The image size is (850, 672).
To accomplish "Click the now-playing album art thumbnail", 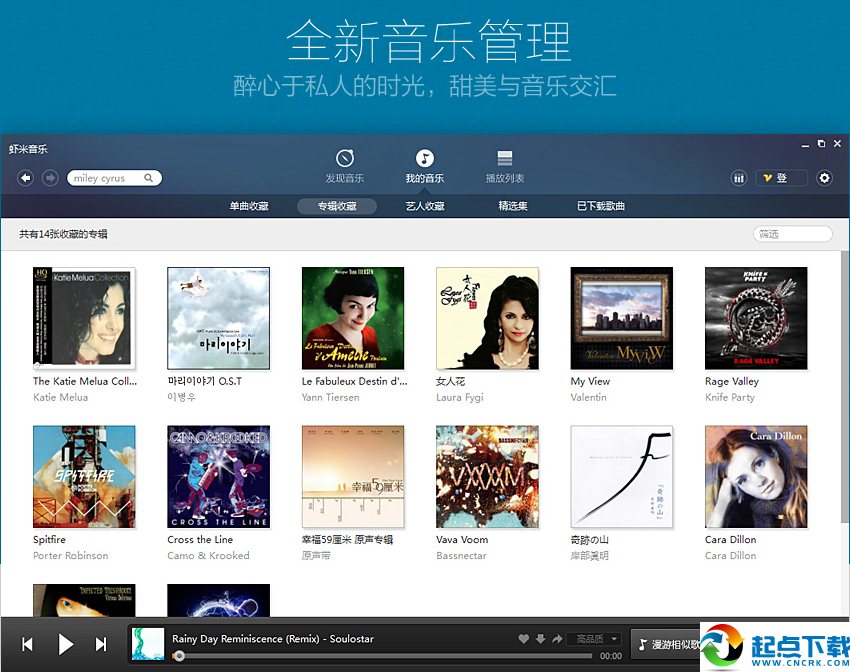I will click(148, 644).
